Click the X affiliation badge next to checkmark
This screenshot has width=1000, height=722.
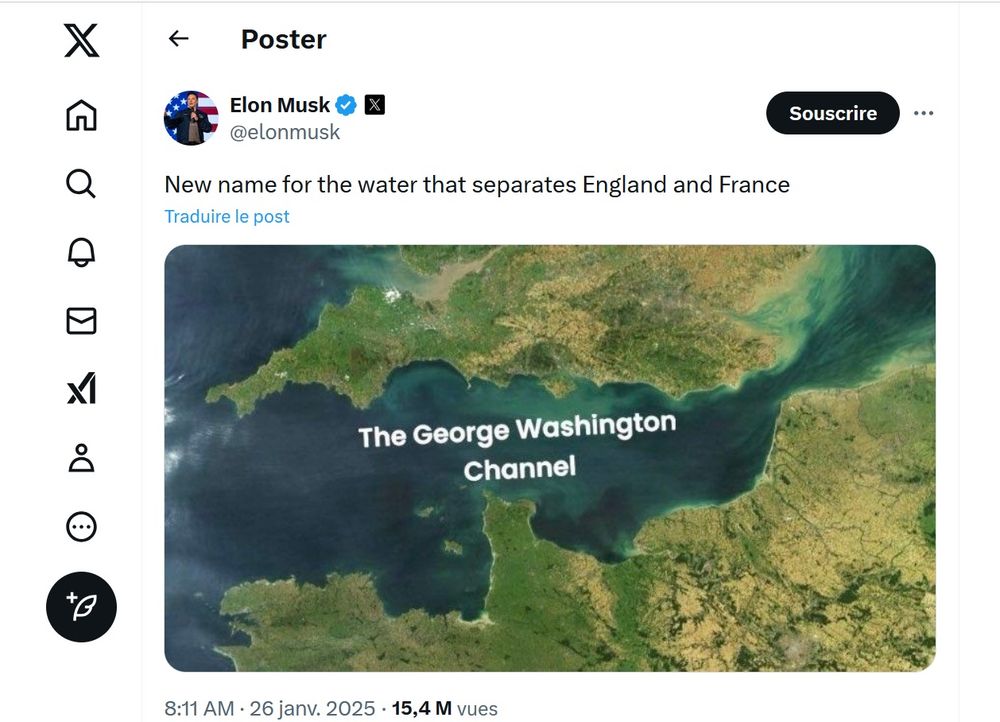pos(372,104)
